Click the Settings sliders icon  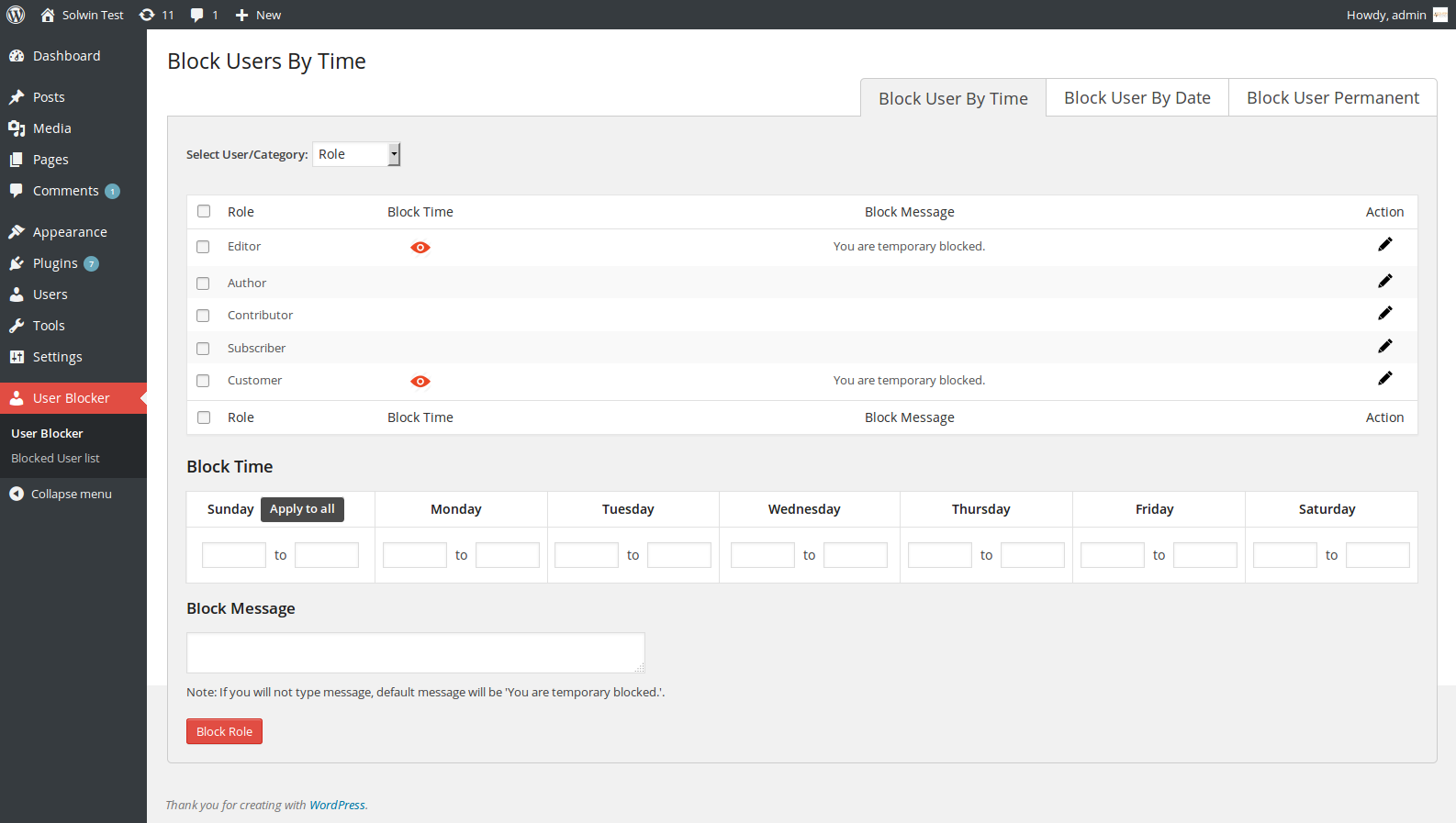coord(17,357)
